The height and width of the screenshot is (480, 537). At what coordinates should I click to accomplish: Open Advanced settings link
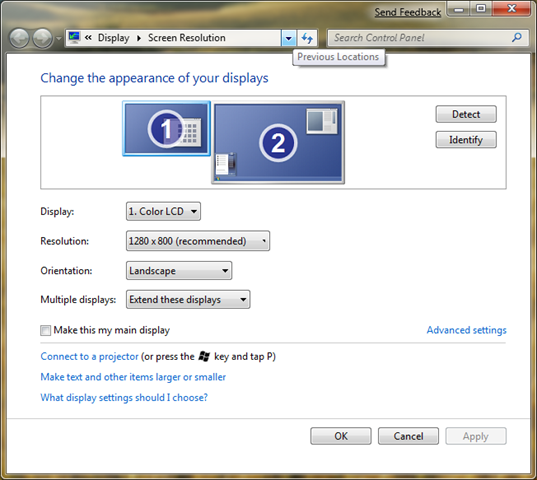tap(466, 330)
